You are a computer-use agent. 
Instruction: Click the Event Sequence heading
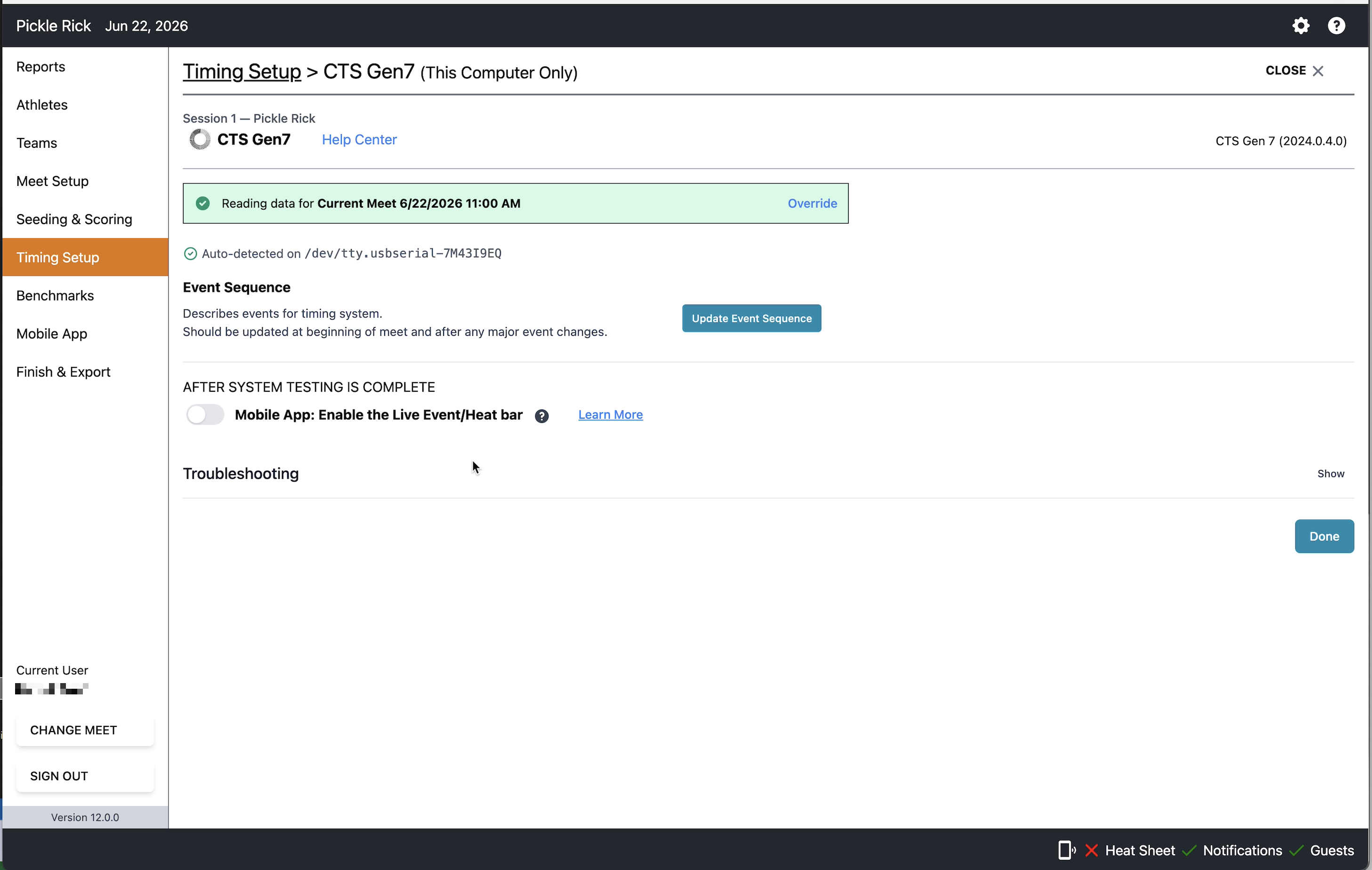click(x=236, y=287)
